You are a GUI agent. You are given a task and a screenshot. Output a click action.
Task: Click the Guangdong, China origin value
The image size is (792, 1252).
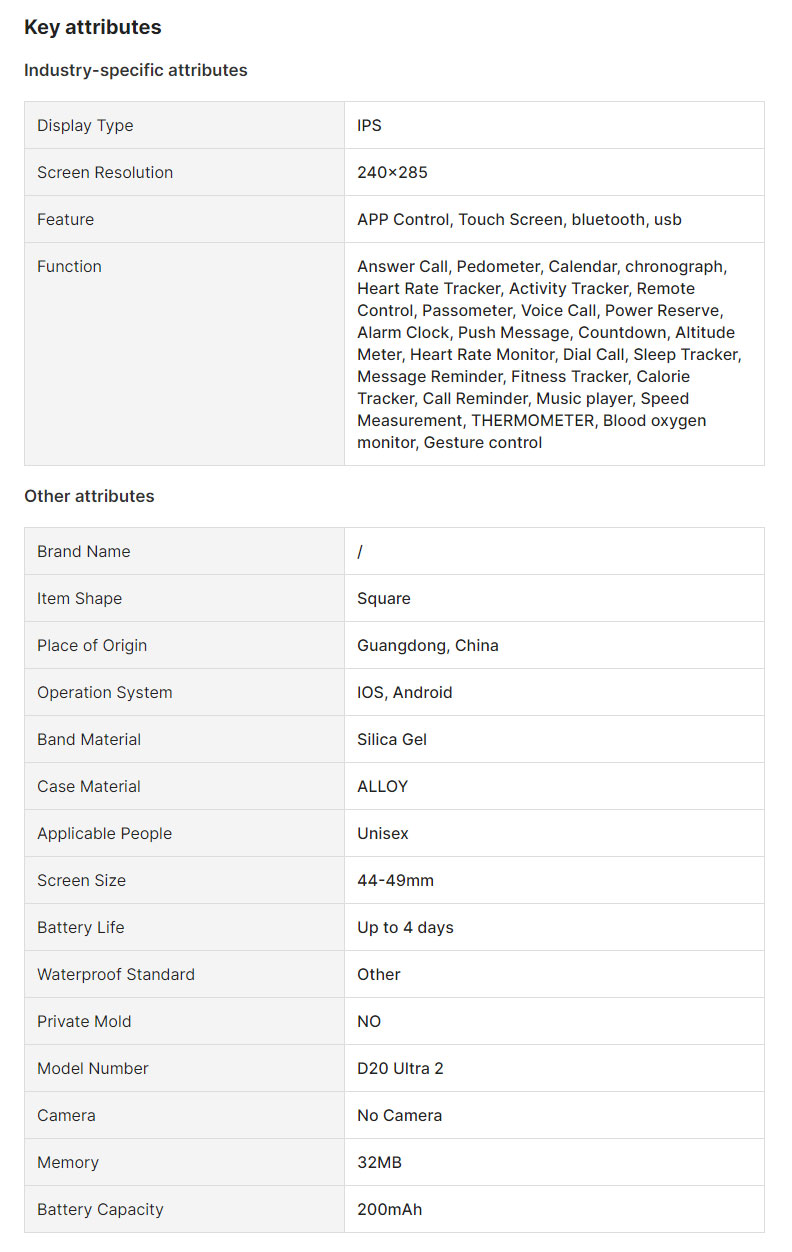428,646
